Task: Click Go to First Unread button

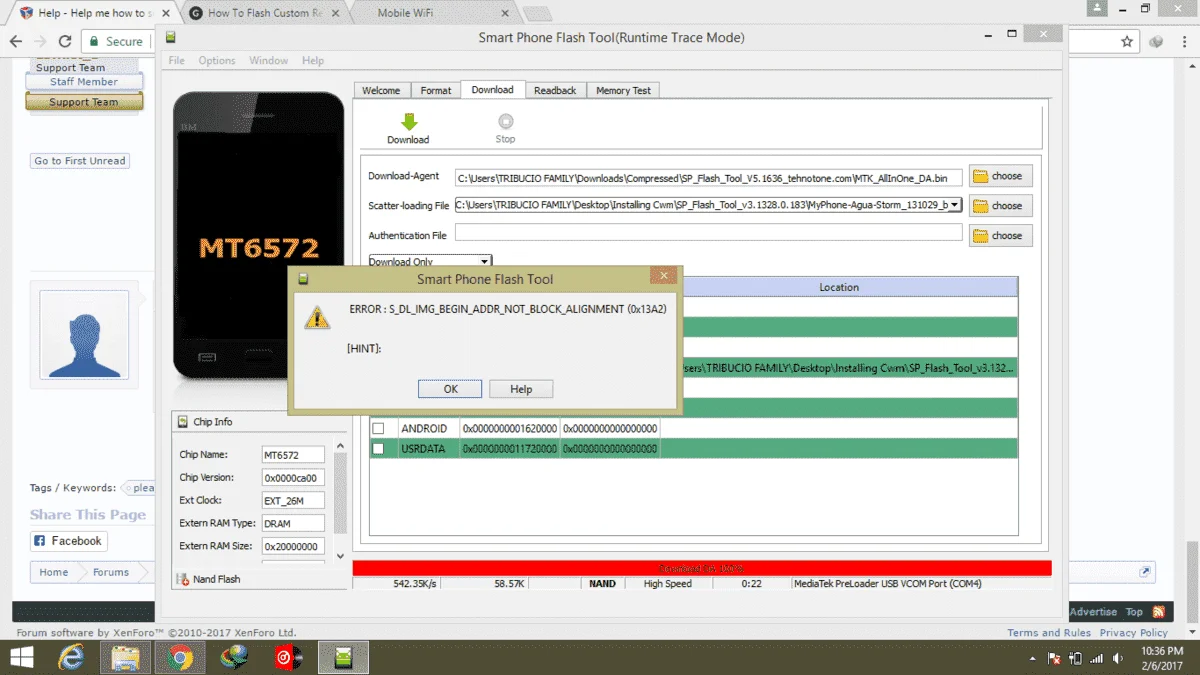Action: tap(80, 161)
